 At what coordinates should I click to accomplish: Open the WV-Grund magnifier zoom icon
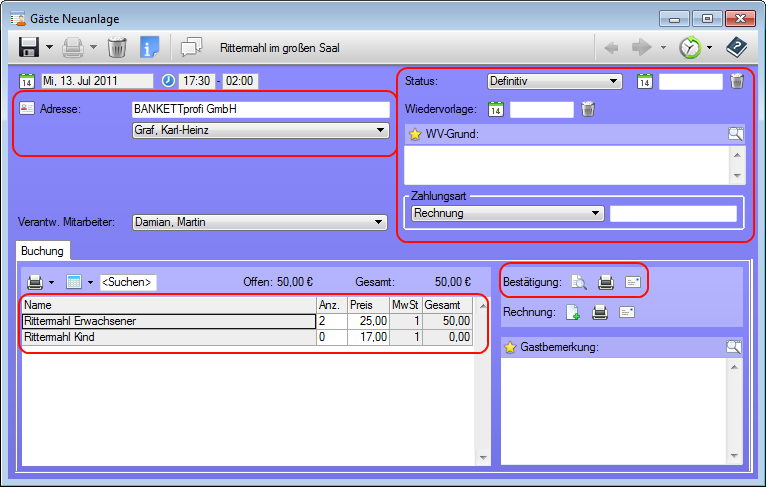pos(736,133)
